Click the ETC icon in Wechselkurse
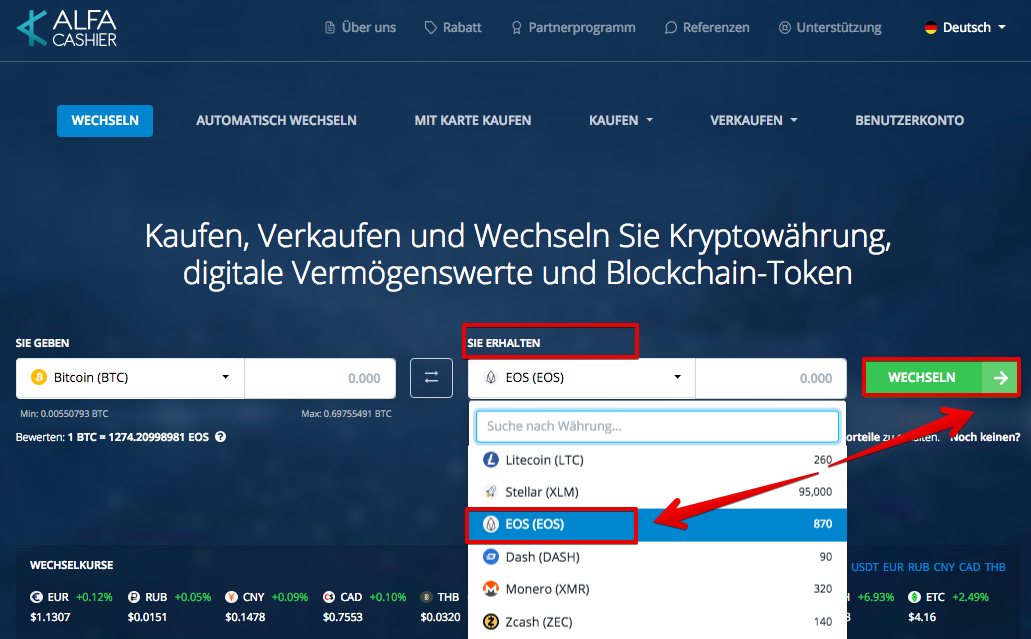Viewport: 1031px width, 639px height. (x=914, y=597)
